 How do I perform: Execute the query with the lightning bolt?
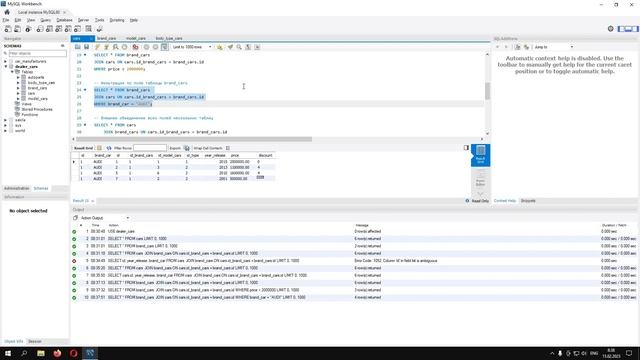(98, 47)
